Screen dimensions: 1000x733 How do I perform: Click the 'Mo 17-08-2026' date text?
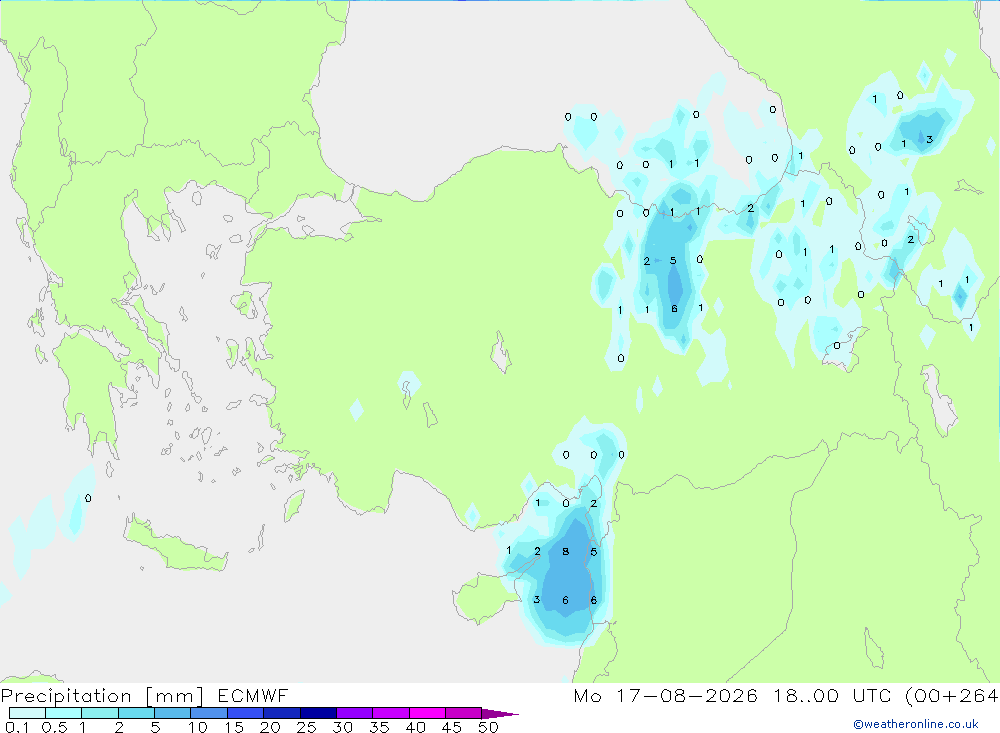665,695
